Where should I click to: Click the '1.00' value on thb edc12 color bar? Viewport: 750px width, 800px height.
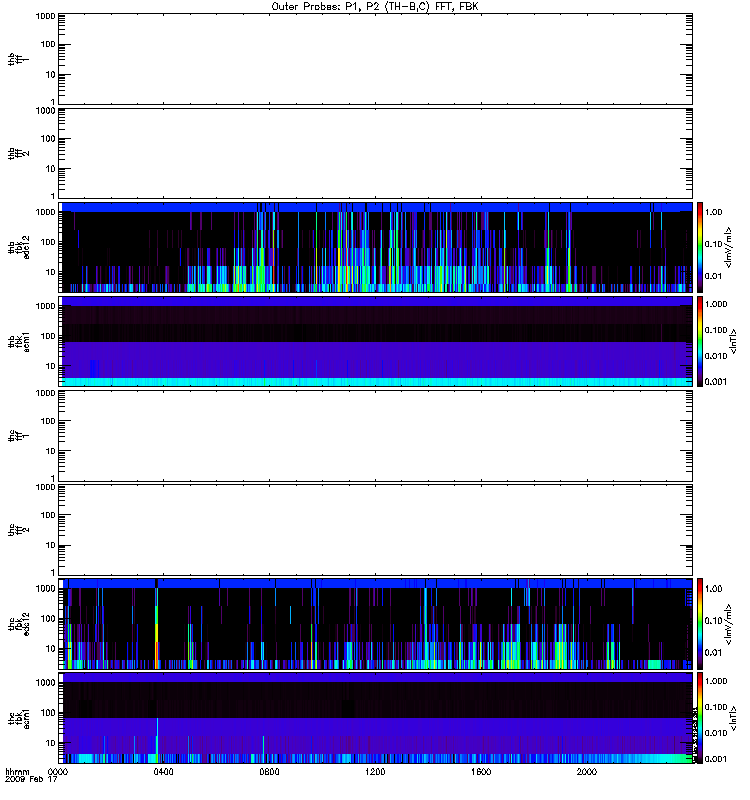[x=713, y=212]
